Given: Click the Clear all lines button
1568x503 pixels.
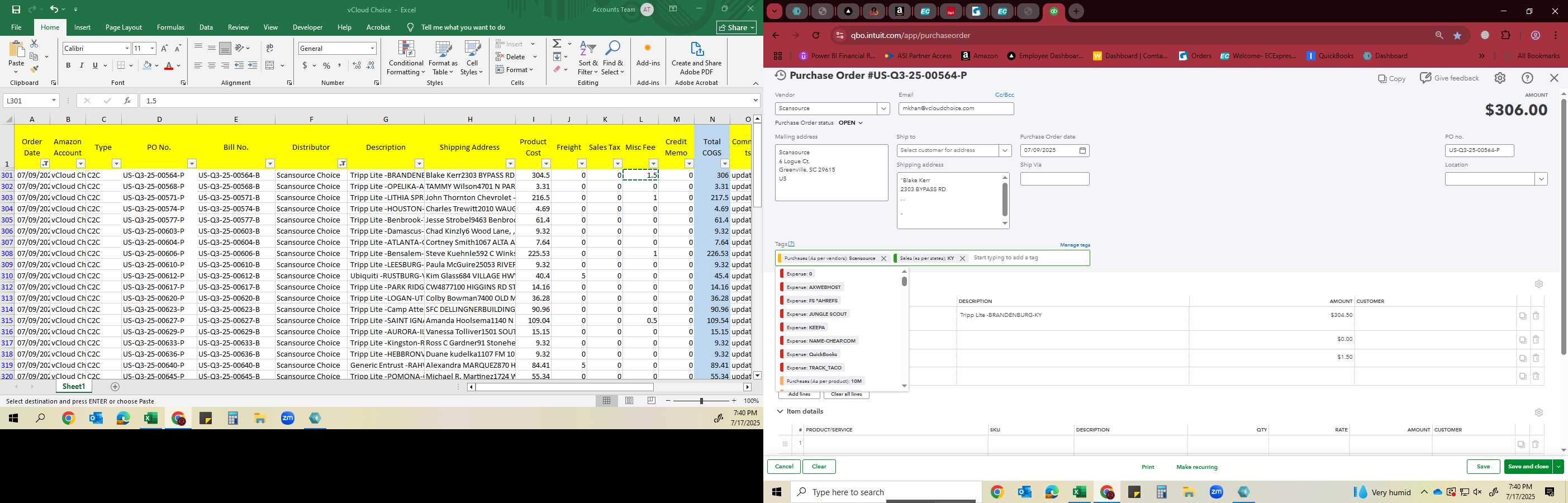Looking at the screenshot, I should pos(846,394).
